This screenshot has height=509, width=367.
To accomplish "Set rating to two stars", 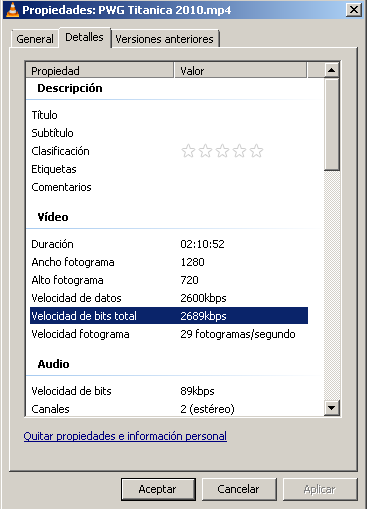I will point(205,151).
